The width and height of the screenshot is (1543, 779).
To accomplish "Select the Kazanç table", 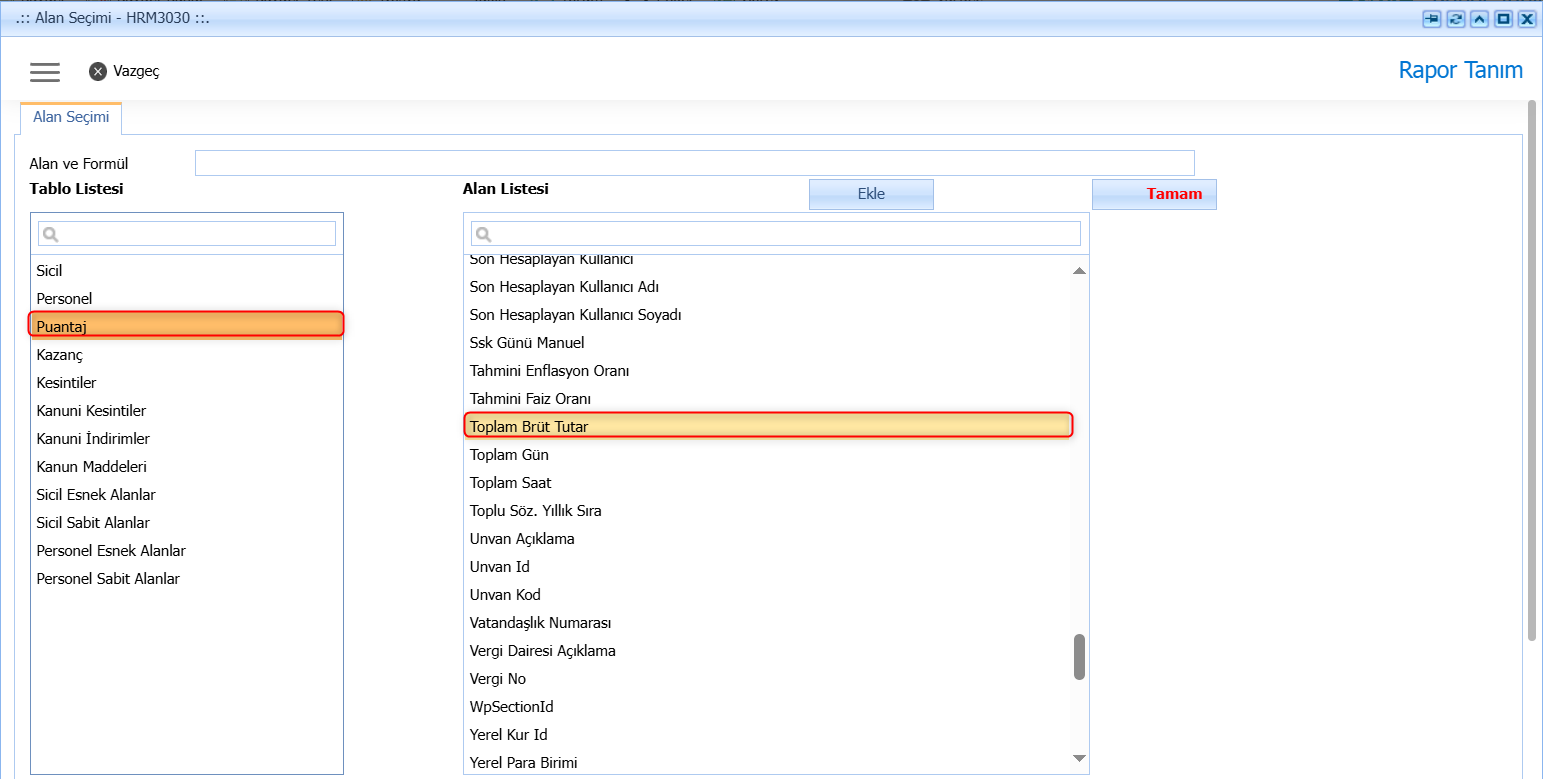I will pos(186,355).
